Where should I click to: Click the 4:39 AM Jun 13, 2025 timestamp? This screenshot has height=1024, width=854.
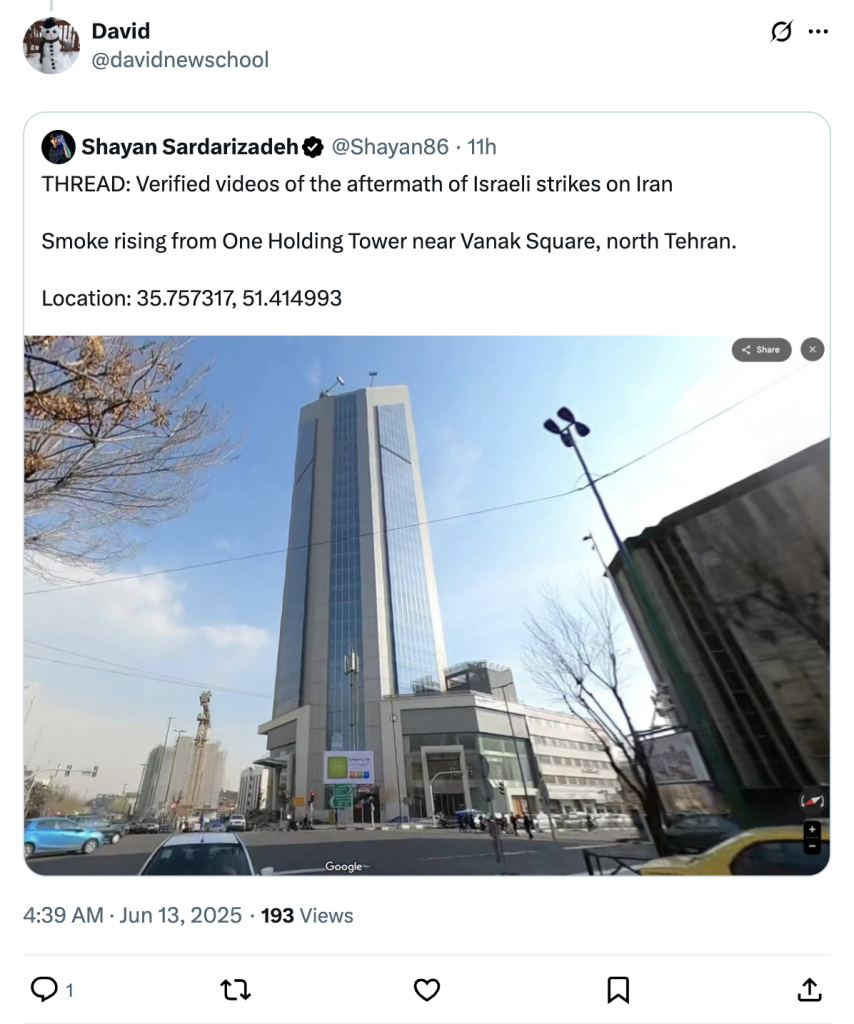point(133,916)
